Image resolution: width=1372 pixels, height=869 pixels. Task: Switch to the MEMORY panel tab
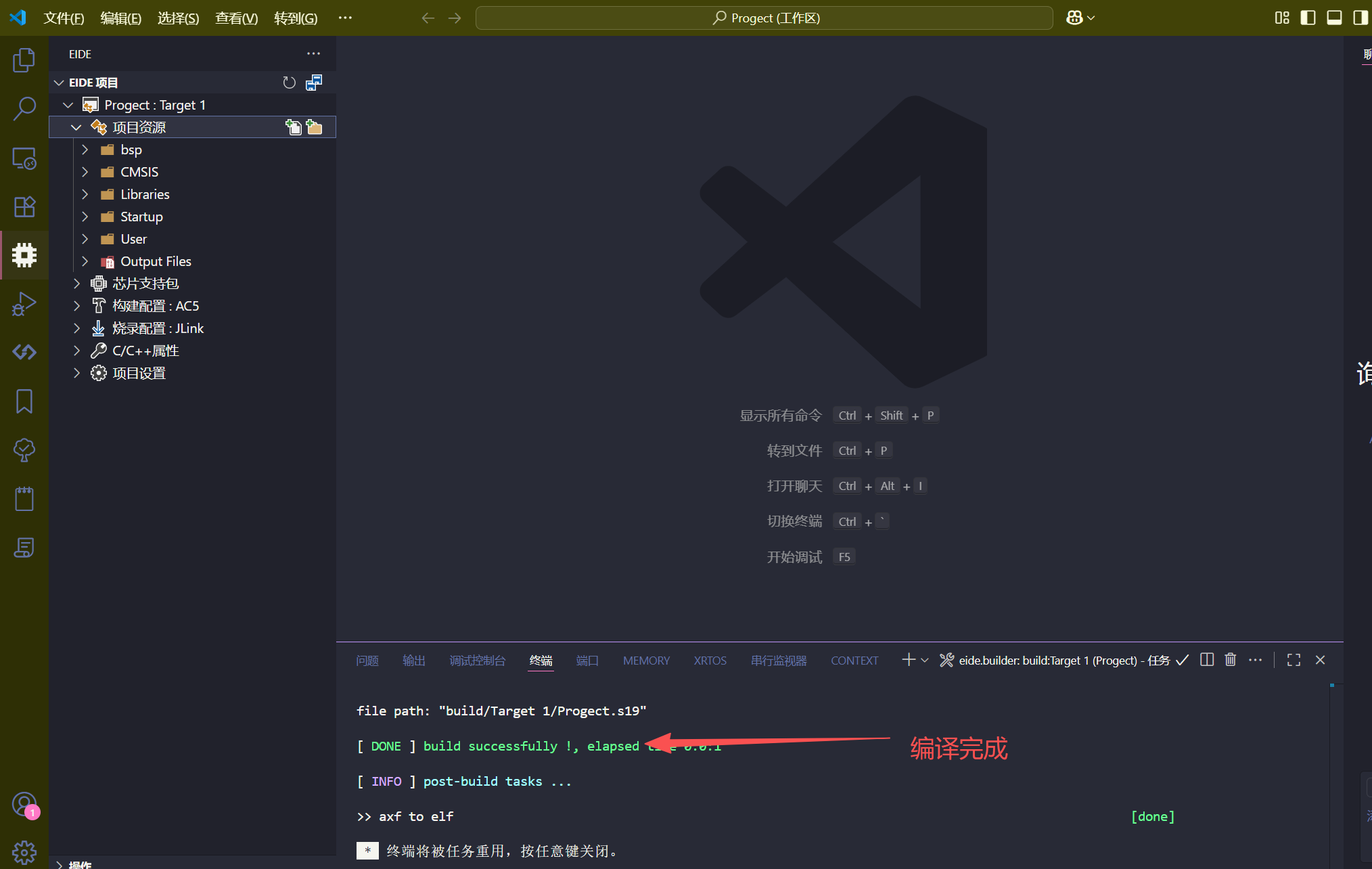pos(646,661)
